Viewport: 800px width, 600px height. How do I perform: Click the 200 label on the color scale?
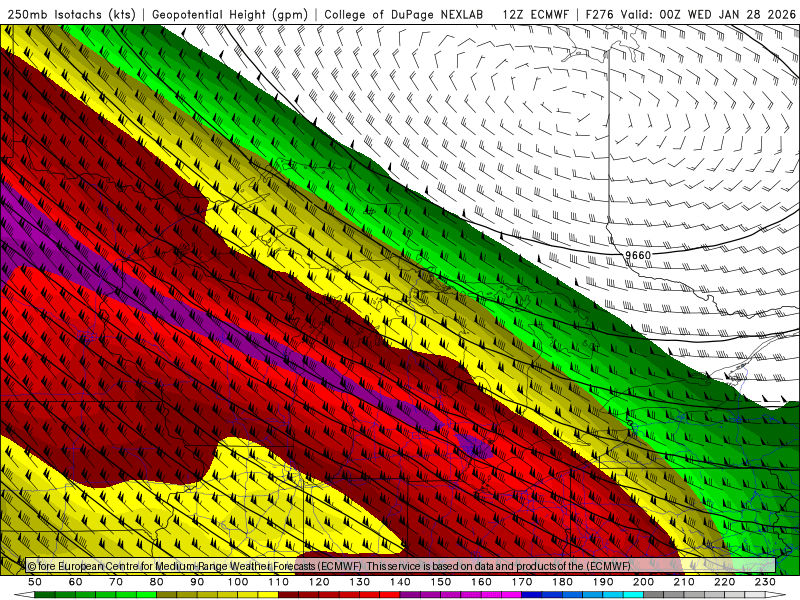coord(643,582)
